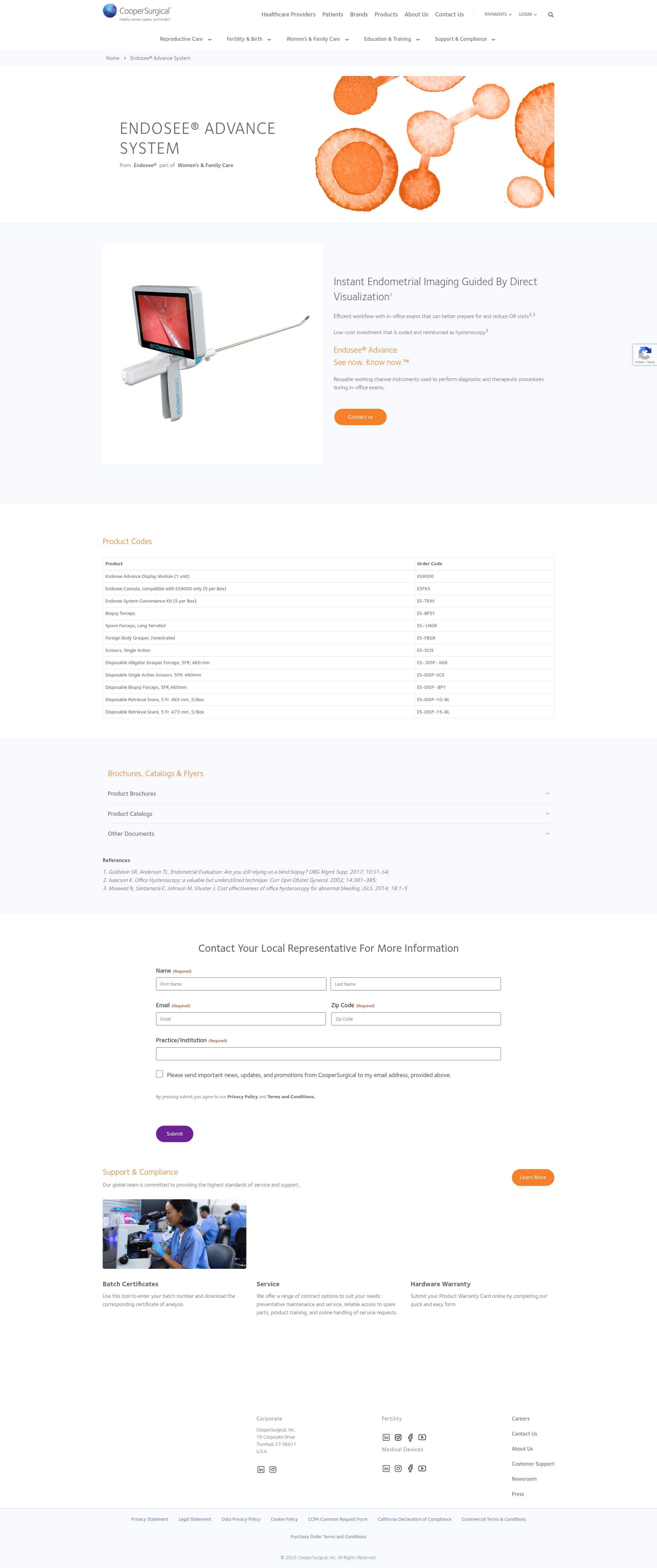Open Newsroom footer link

pos(524,1479)
